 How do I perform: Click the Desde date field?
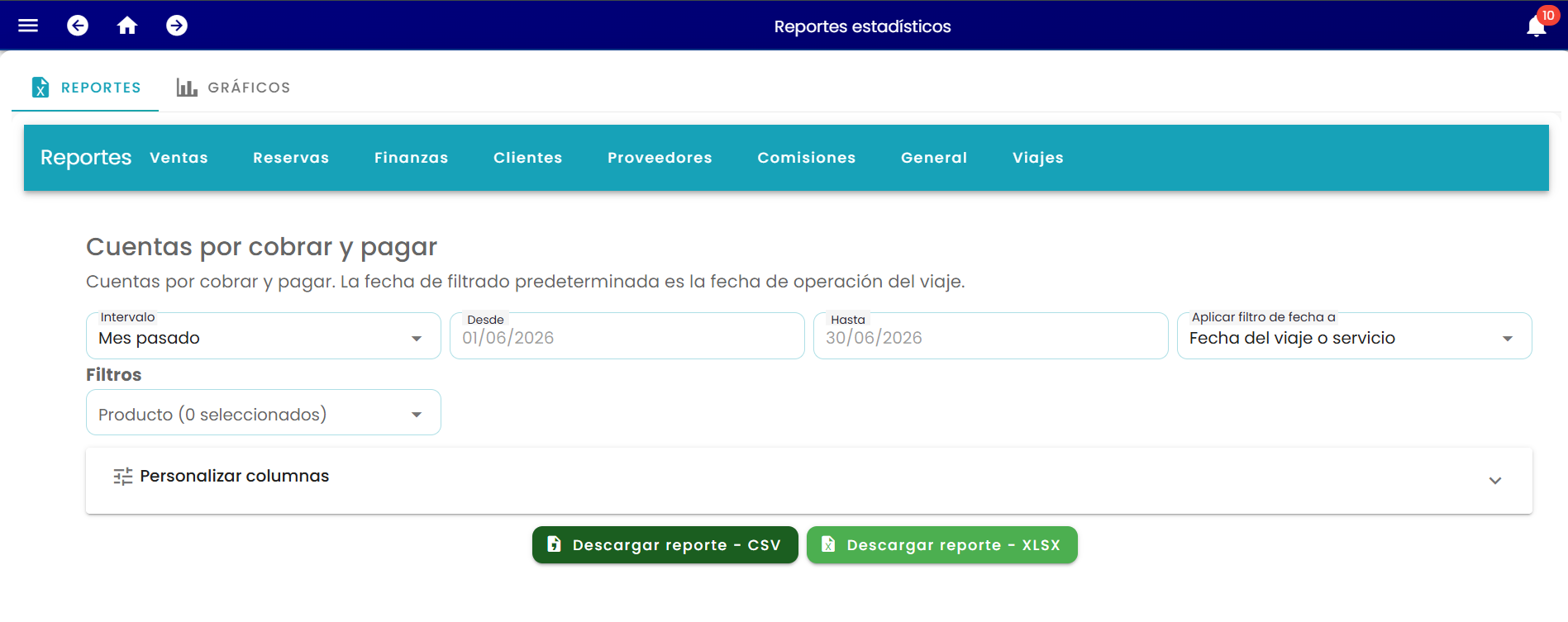[x=627, y=336]
